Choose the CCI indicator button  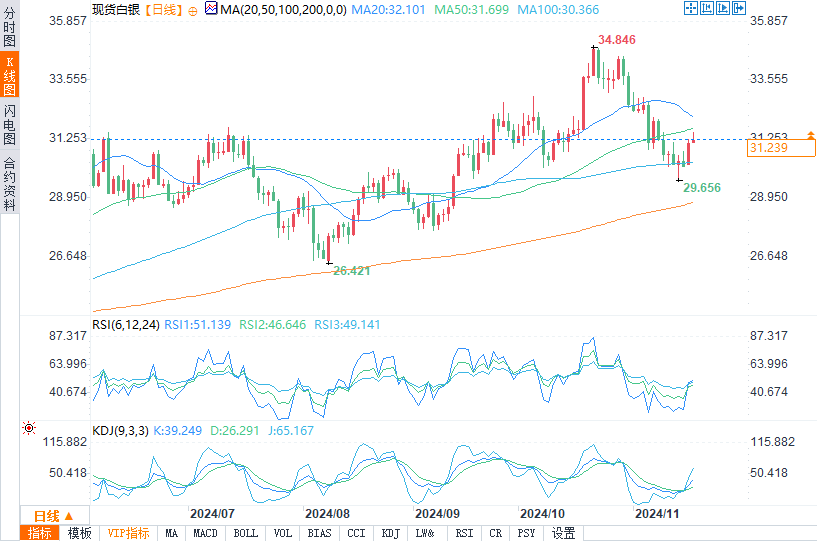356,533
